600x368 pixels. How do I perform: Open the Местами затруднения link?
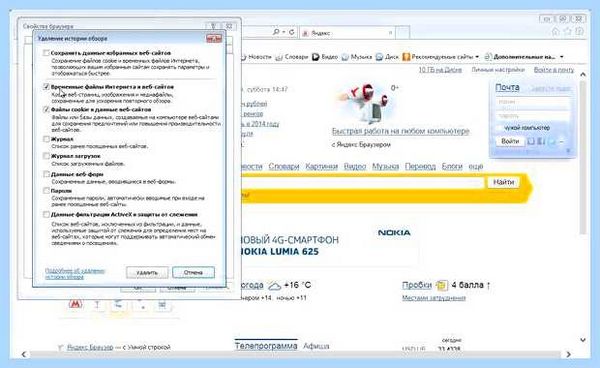(x=434, y=298)
